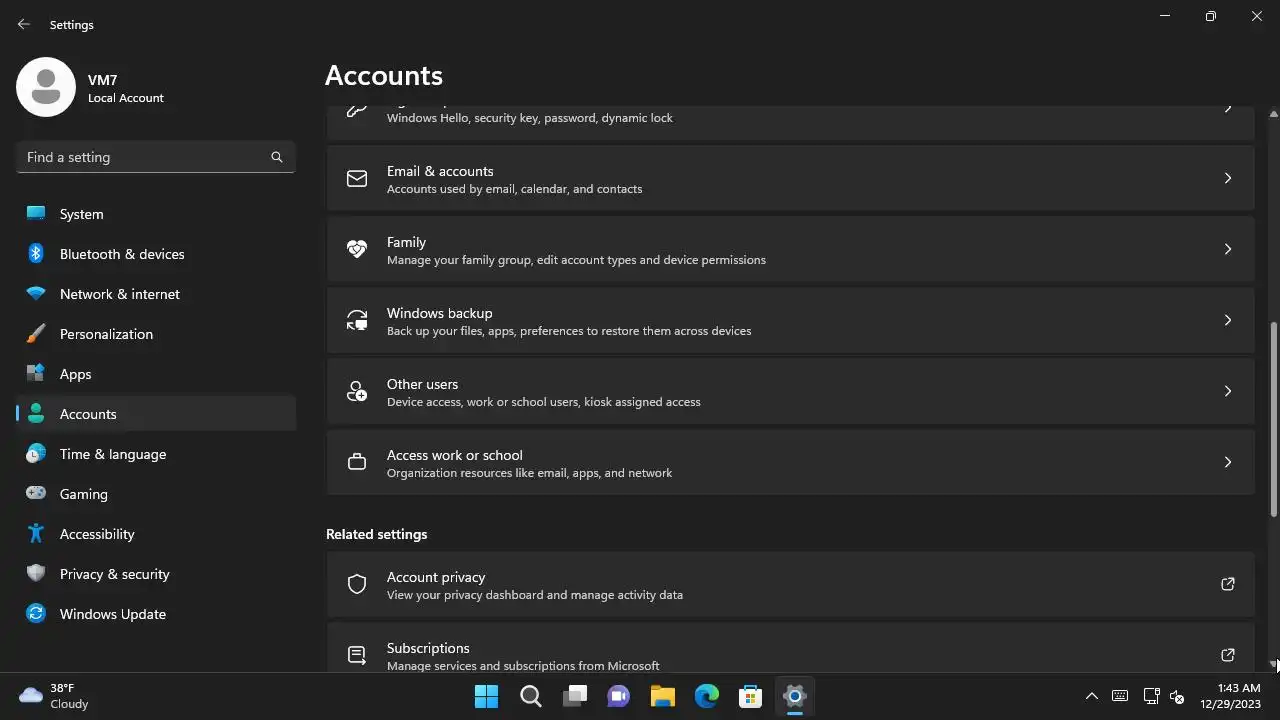Expand the Family row chevron
This screenshot has width=1280, height=720.
coord(1228,249)
